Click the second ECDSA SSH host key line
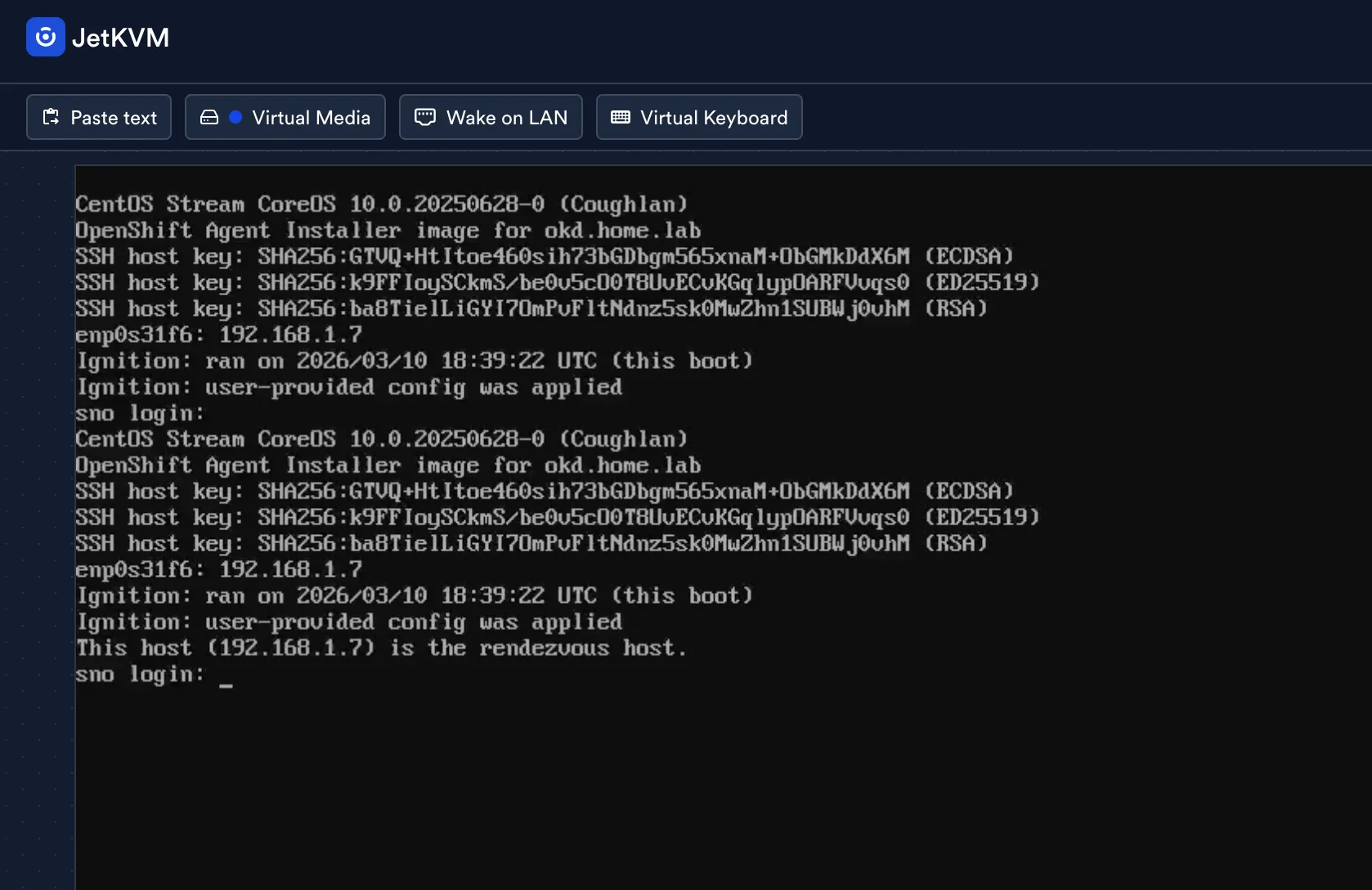The image size is (1372, 890). [545, 491]
